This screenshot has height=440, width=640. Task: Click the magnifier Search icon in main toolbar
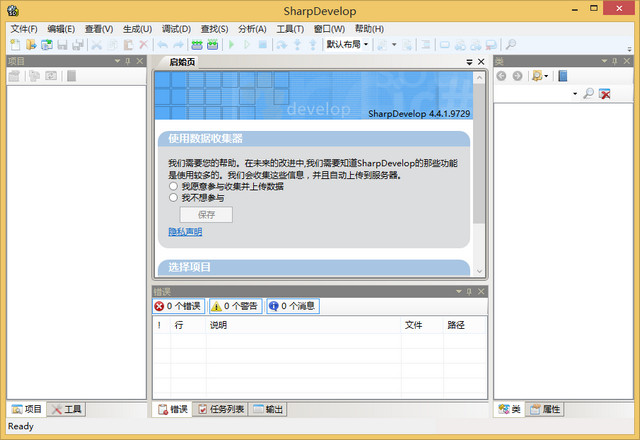tap(511, 44)
